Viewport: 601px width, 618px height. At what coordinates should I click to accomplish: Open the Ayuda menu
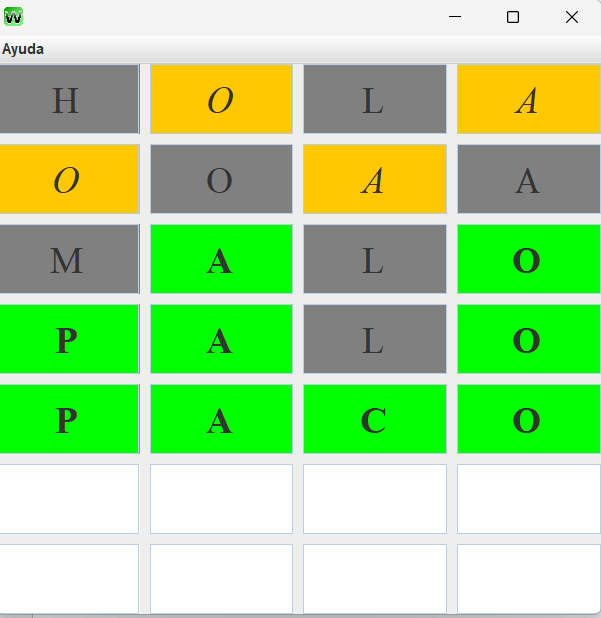coord(23,49)
